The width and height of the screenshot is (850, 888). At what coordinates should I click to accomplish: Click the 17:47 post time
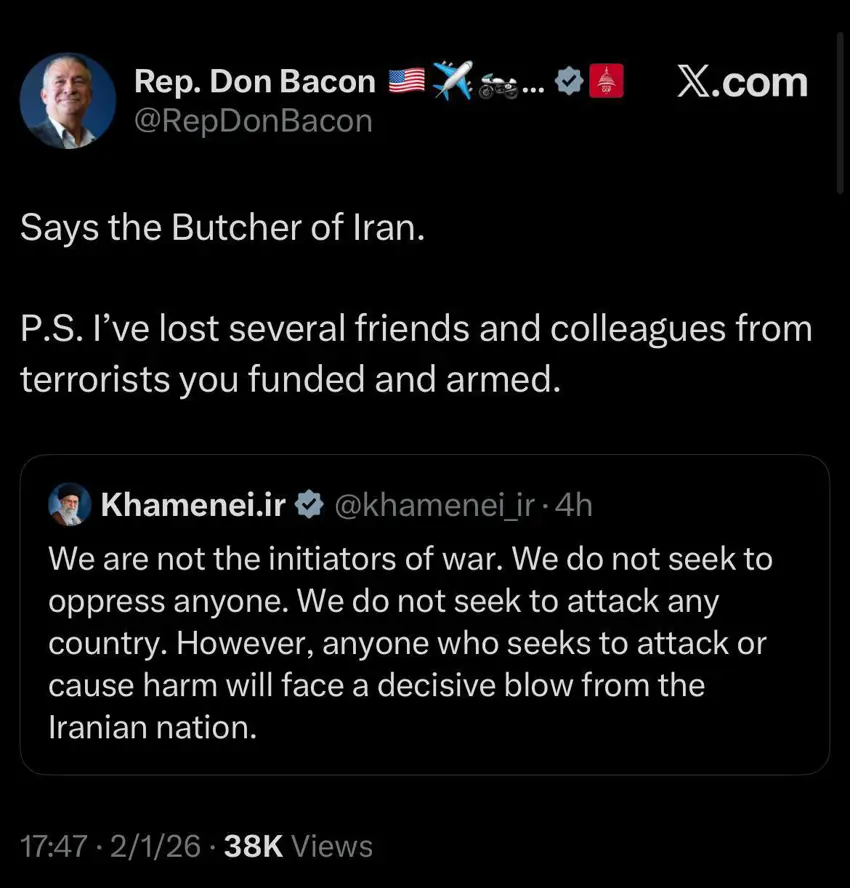(51, 846)
